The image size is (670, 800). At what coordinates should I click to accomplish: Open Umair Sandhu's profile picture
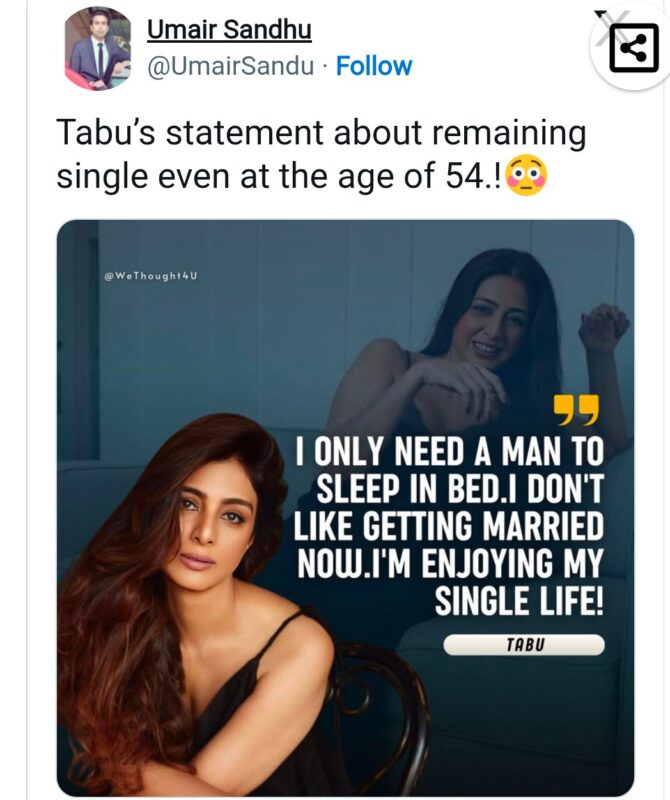[98, 48]
